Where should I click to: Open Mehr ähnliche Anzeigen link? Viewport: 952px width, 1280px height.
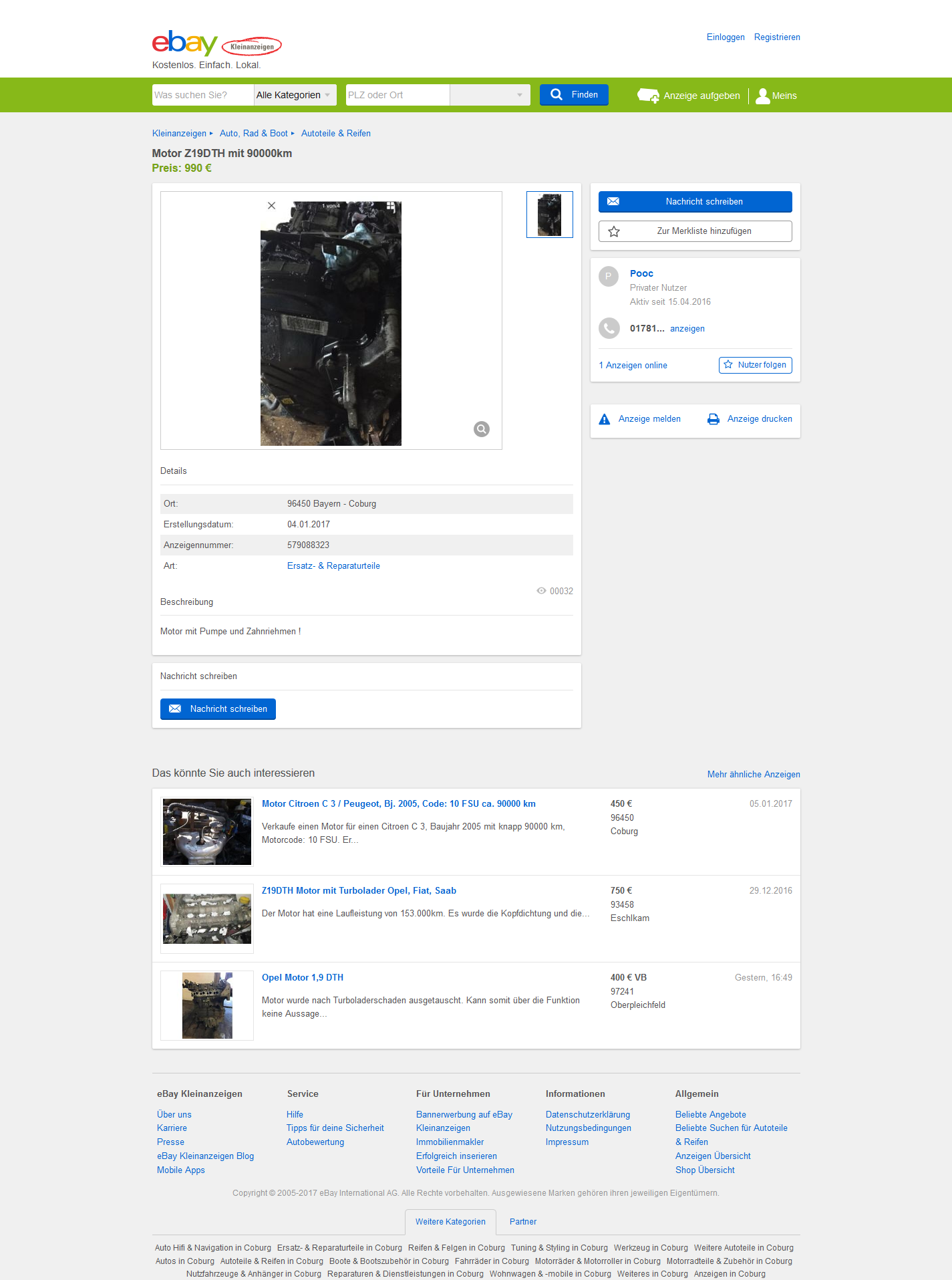pos(754,775)
